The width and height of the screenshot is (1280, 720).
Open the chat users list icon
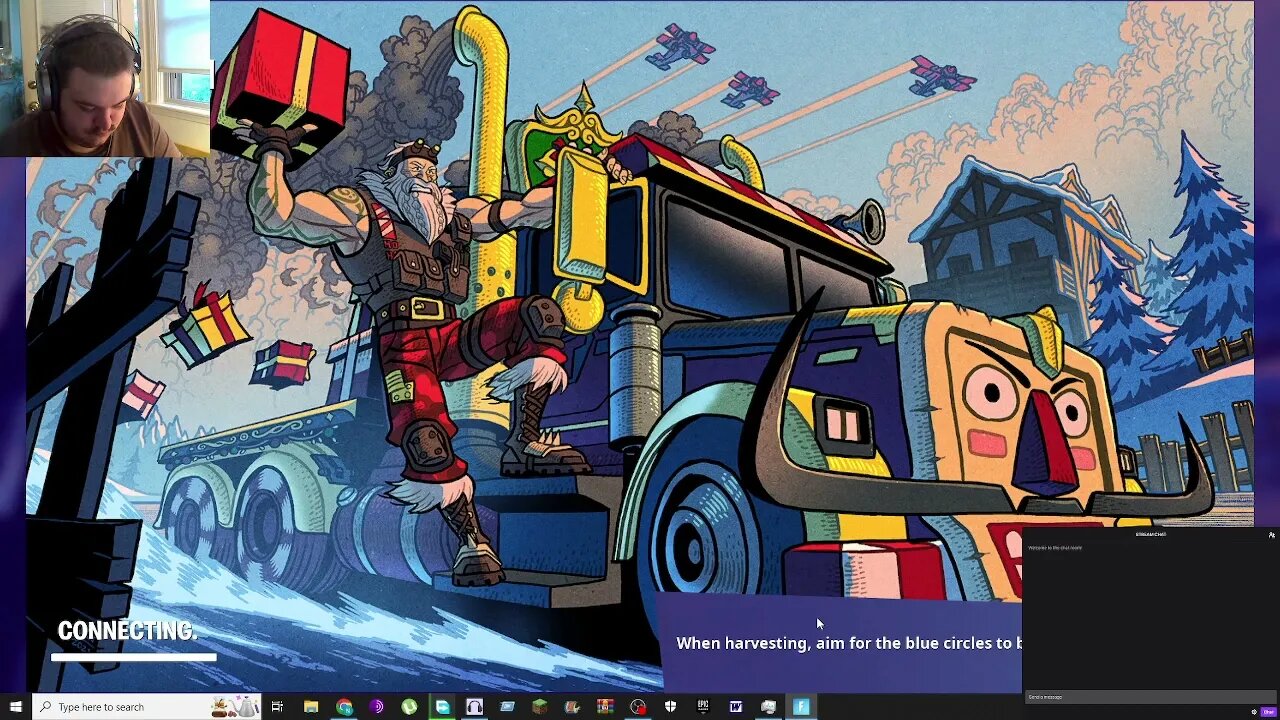1271,535
